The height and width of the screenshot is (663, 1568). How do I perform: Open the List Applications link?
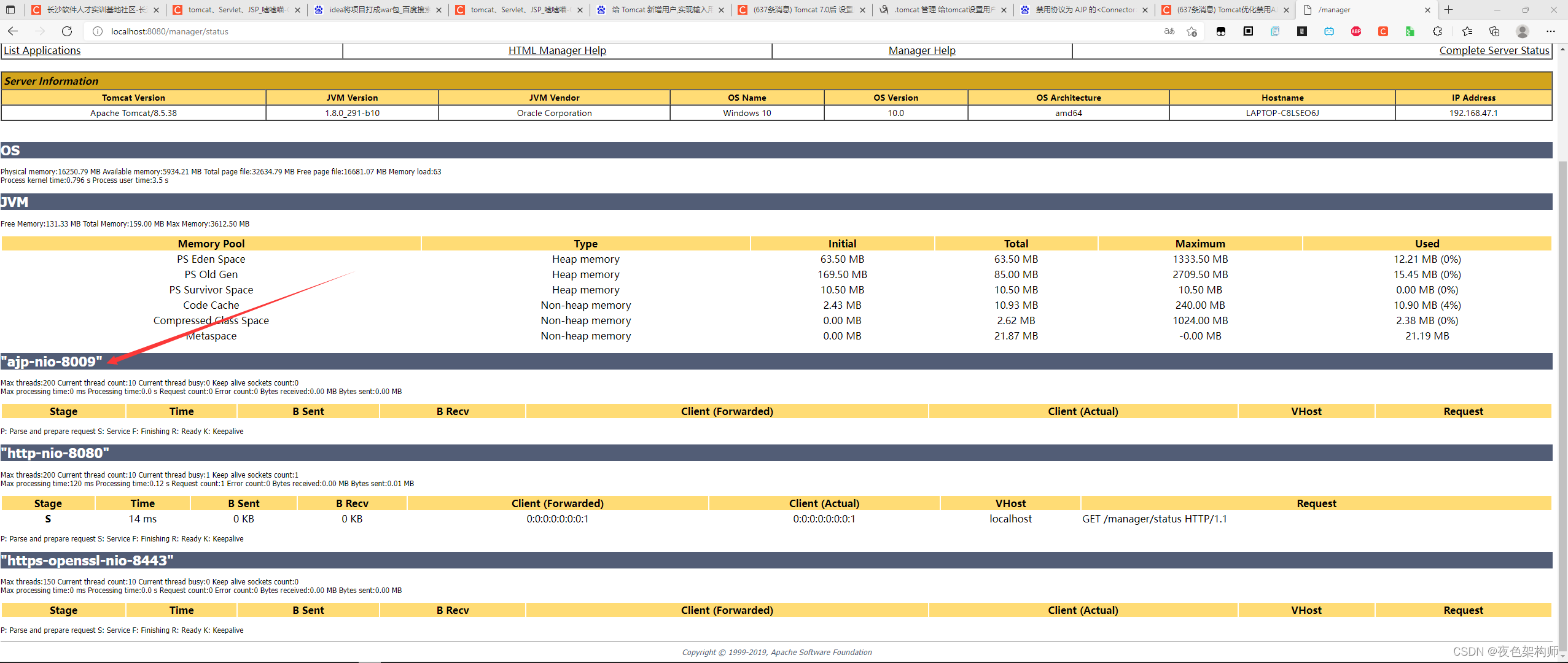pos(42,50)
